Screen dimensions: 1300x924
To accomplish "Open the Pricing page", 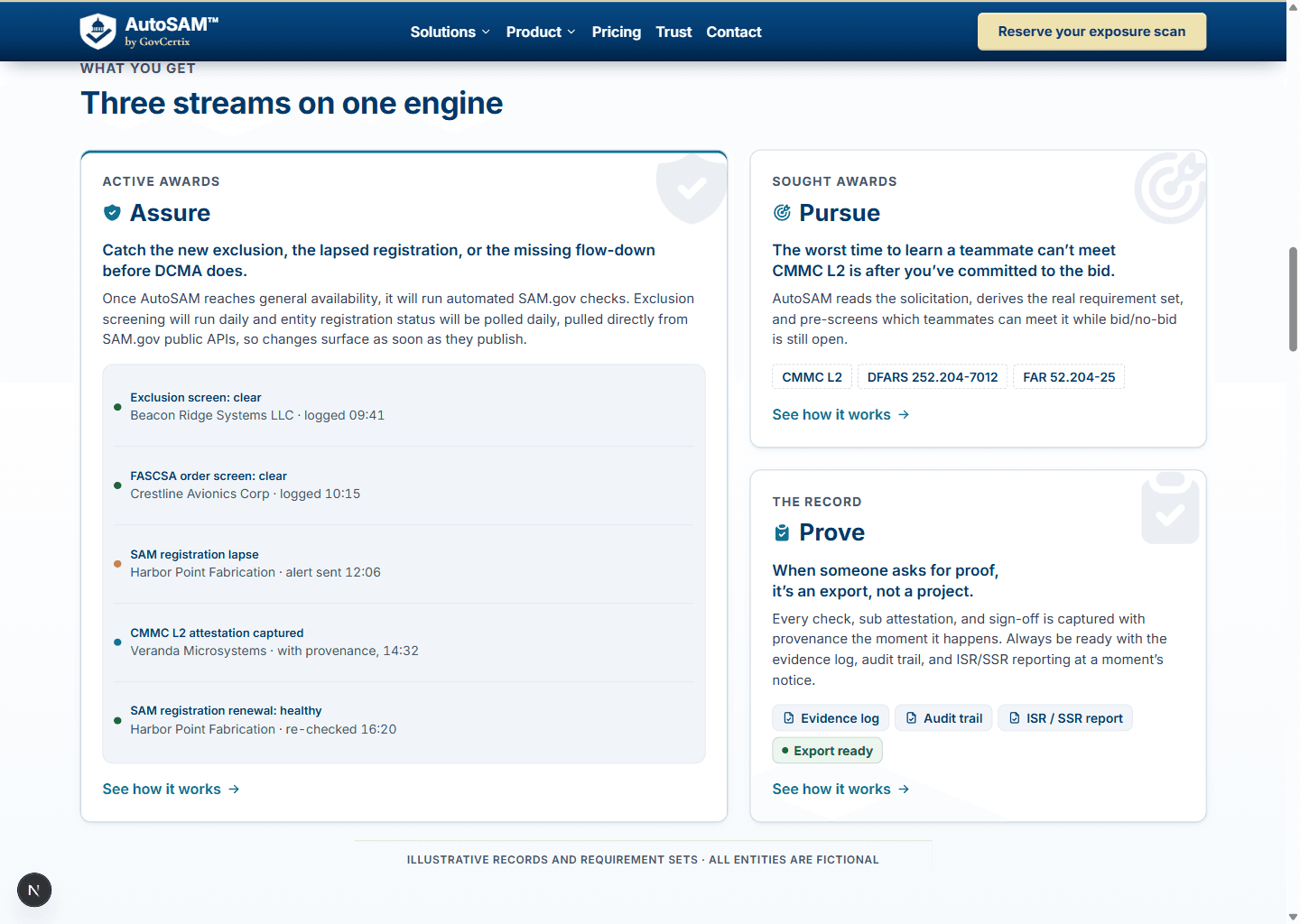I will [x=617, y=32].
